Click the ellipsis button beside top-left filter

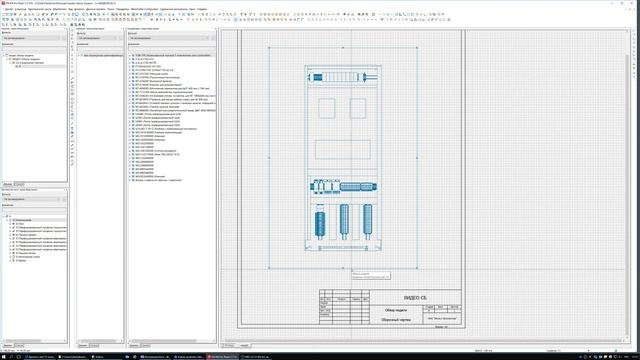pos(64,38)
